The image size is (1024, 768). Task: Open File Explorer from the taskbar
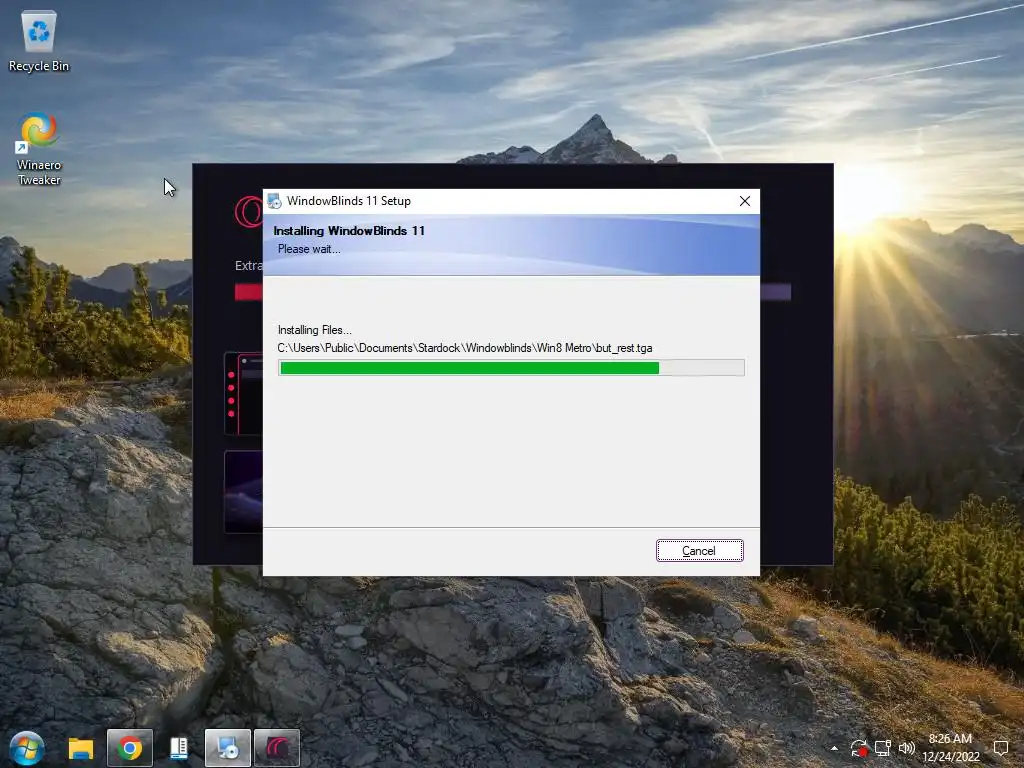[81, 748]
